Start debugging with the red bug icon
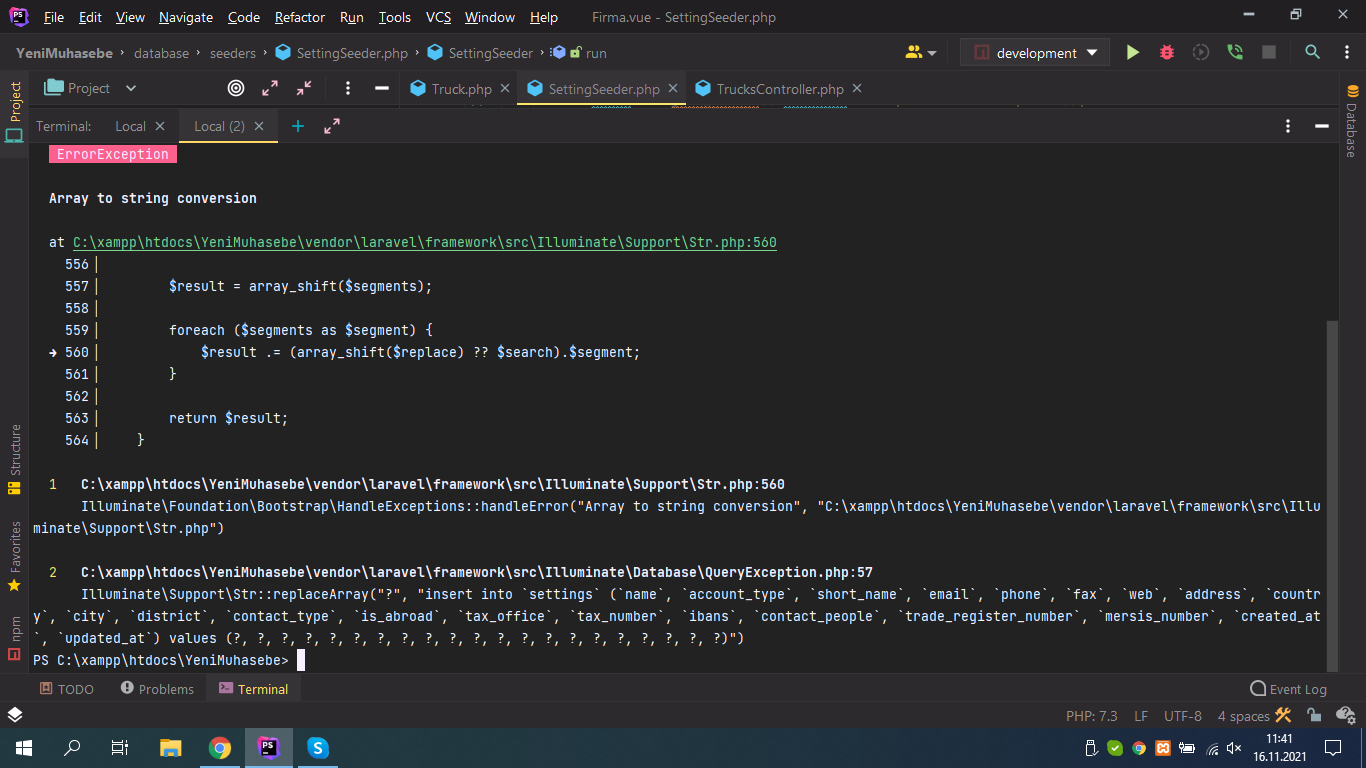The image size is (1366, 768). click(x=1166, y=53)
